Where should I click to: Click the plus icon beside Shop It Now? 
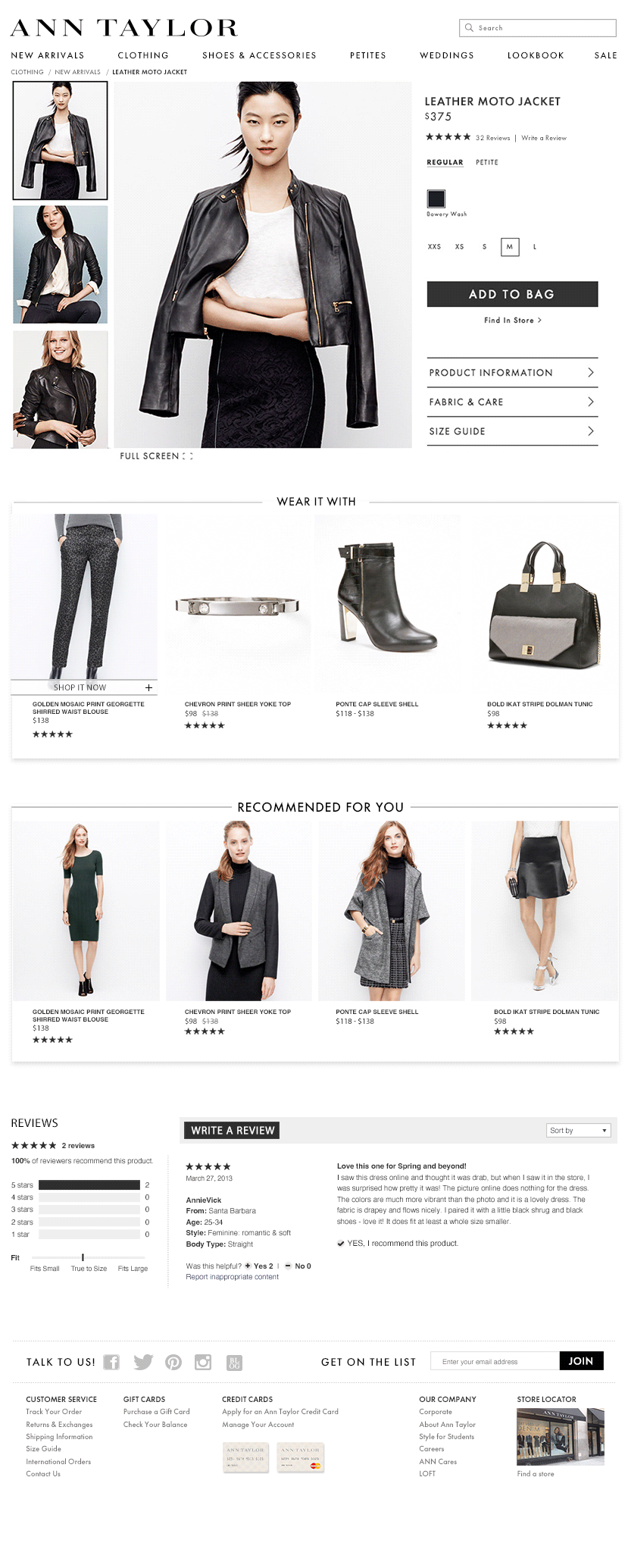(x=148, y=687)
